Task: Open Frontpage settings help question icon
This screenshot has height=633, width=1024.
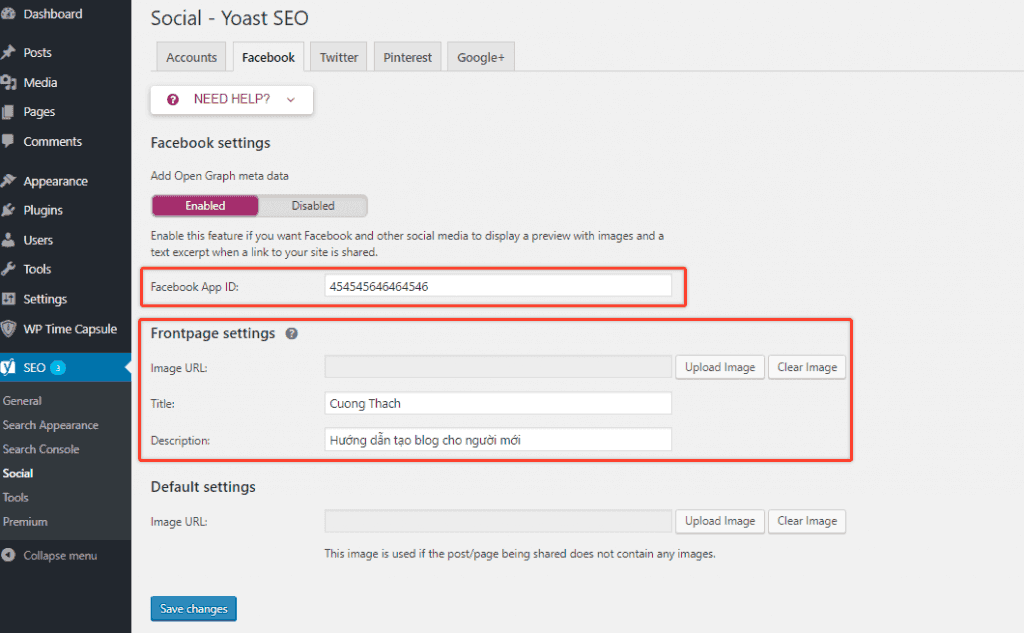Action: (292, 333)
